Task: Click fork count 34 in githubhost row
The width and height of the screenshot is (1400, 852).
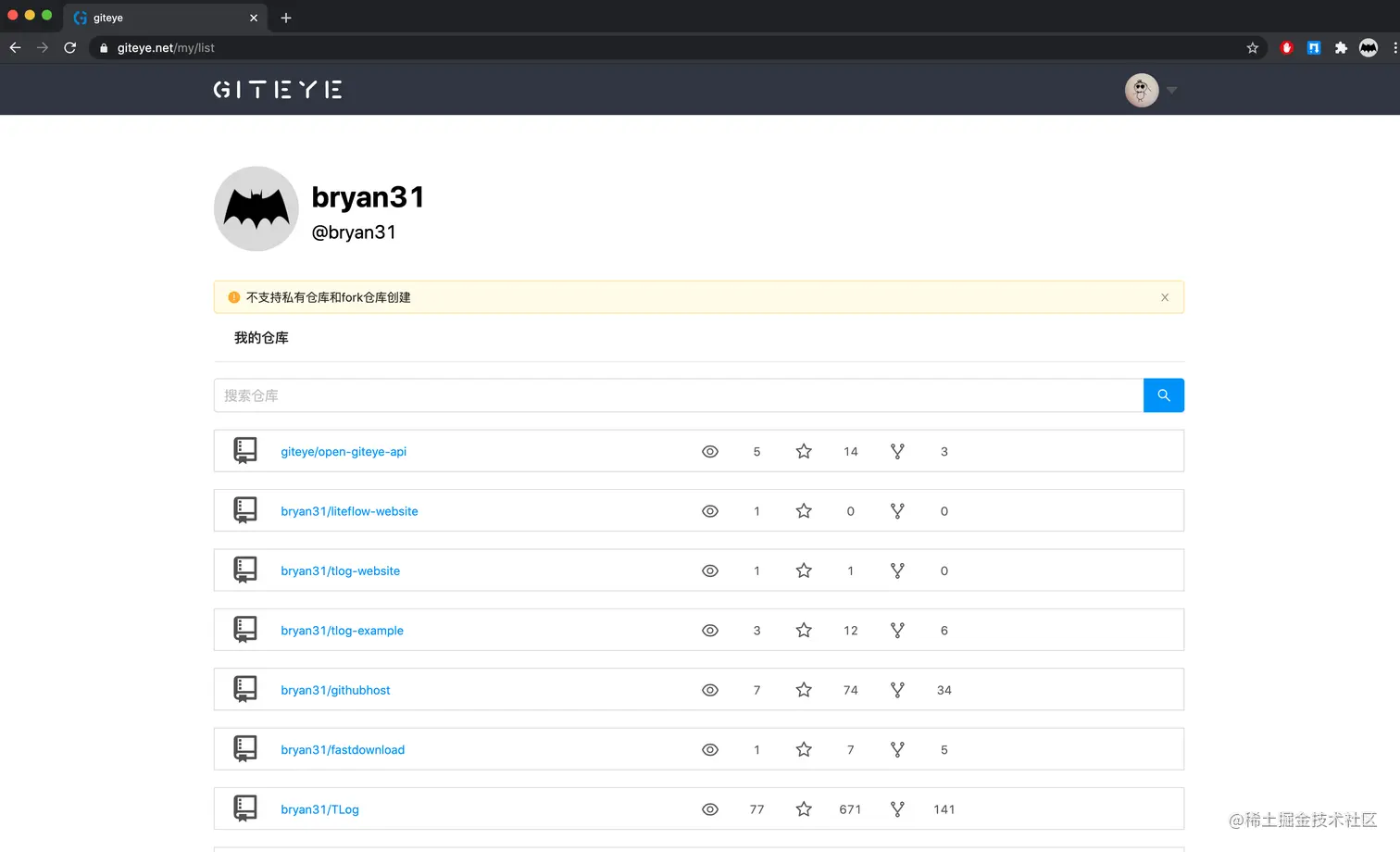Action: [944, 690]
